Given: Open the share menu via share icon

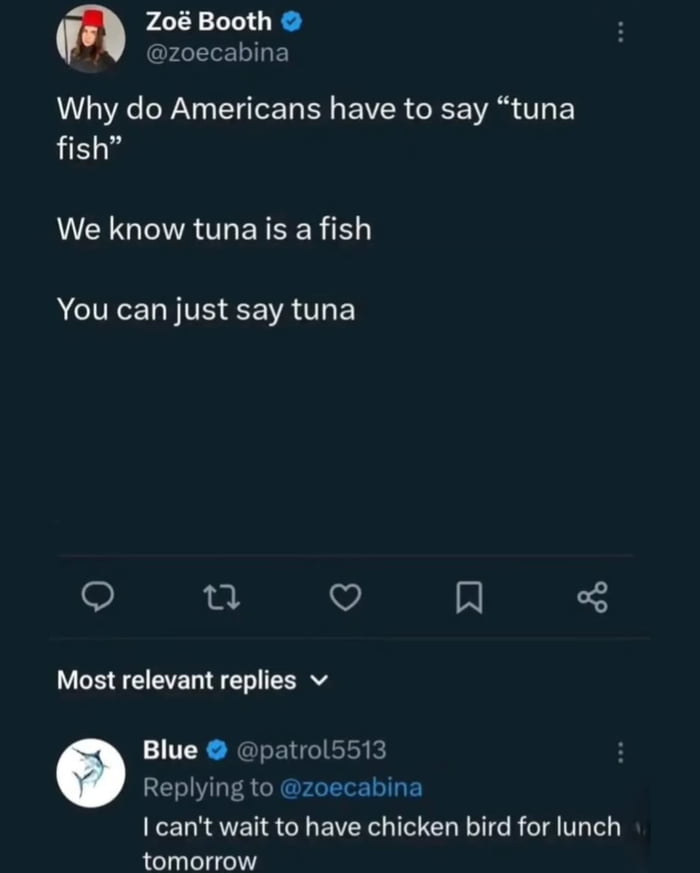Looking at the screenshot, I should (x=594, y=598).
